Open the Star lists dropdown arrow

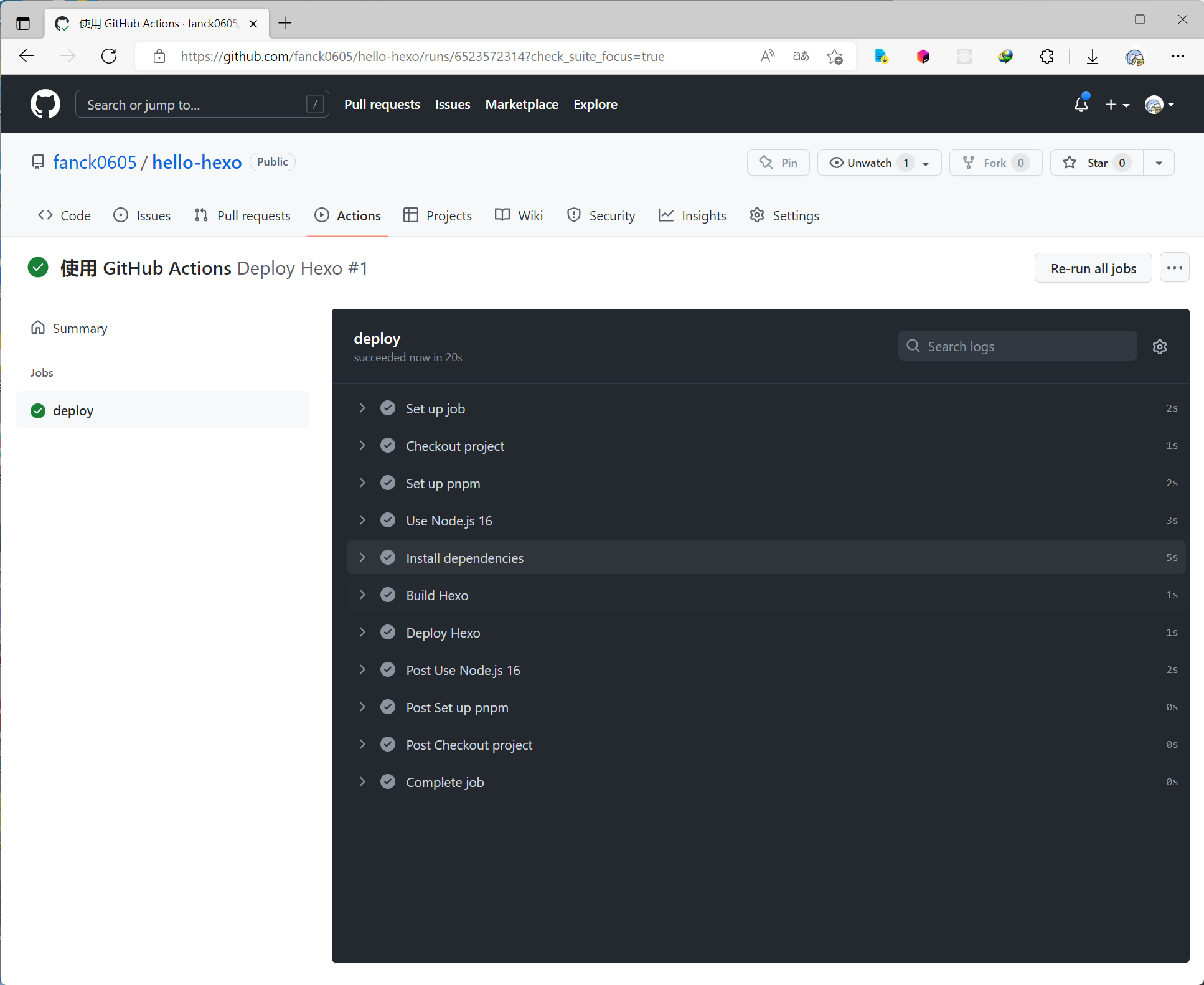[x=1159, y=163]
